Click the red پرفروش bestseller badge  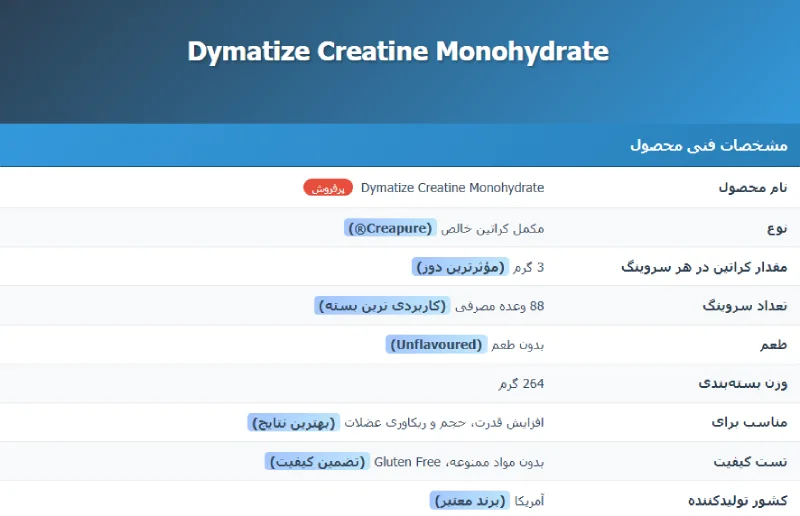pos(328,188)
